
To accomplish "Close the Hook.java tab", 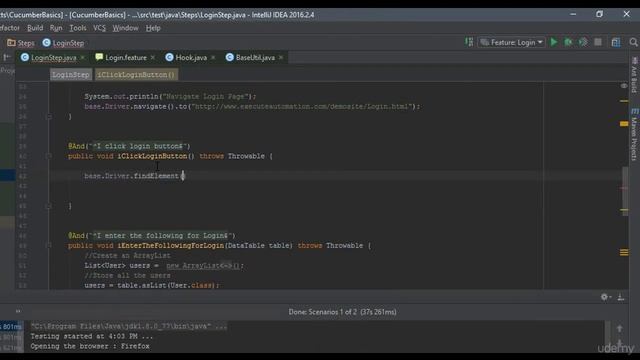I will (213, 58).
